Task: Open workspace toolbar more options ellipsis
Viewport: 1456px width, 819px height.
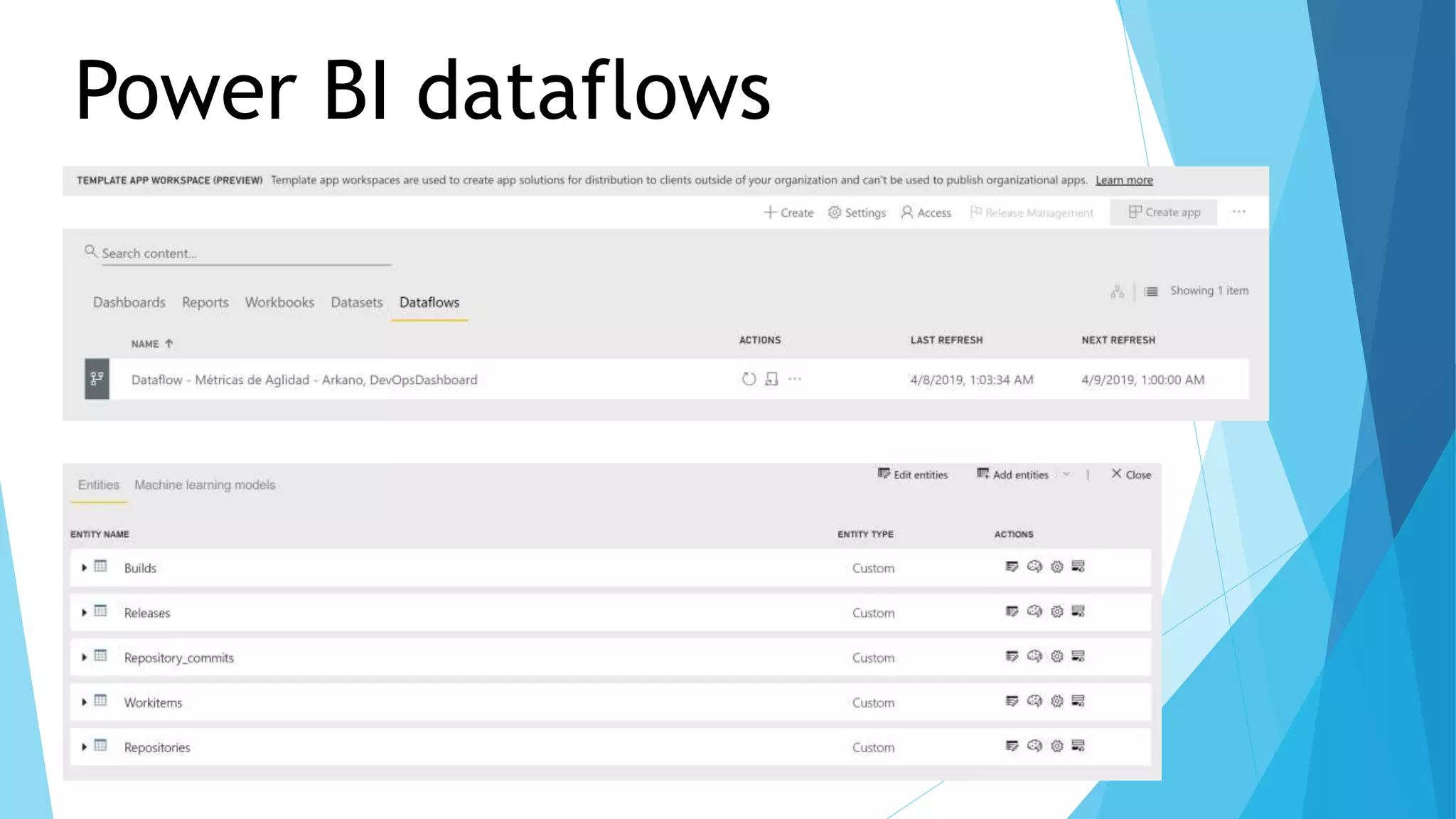Action: (x=1239, y=212)
